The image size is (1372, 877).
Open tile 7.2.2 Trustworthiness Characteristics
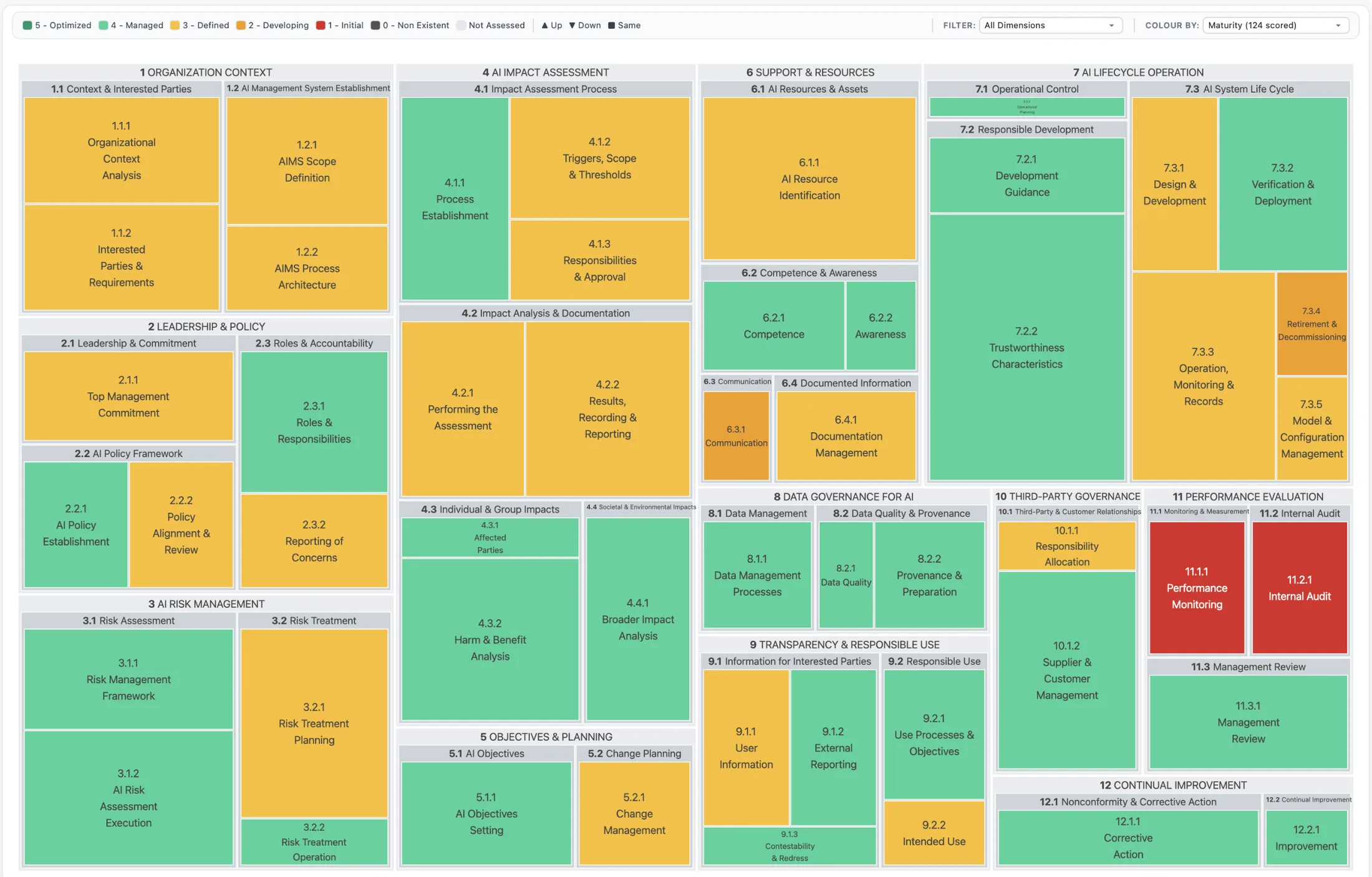click(1027, 347)
